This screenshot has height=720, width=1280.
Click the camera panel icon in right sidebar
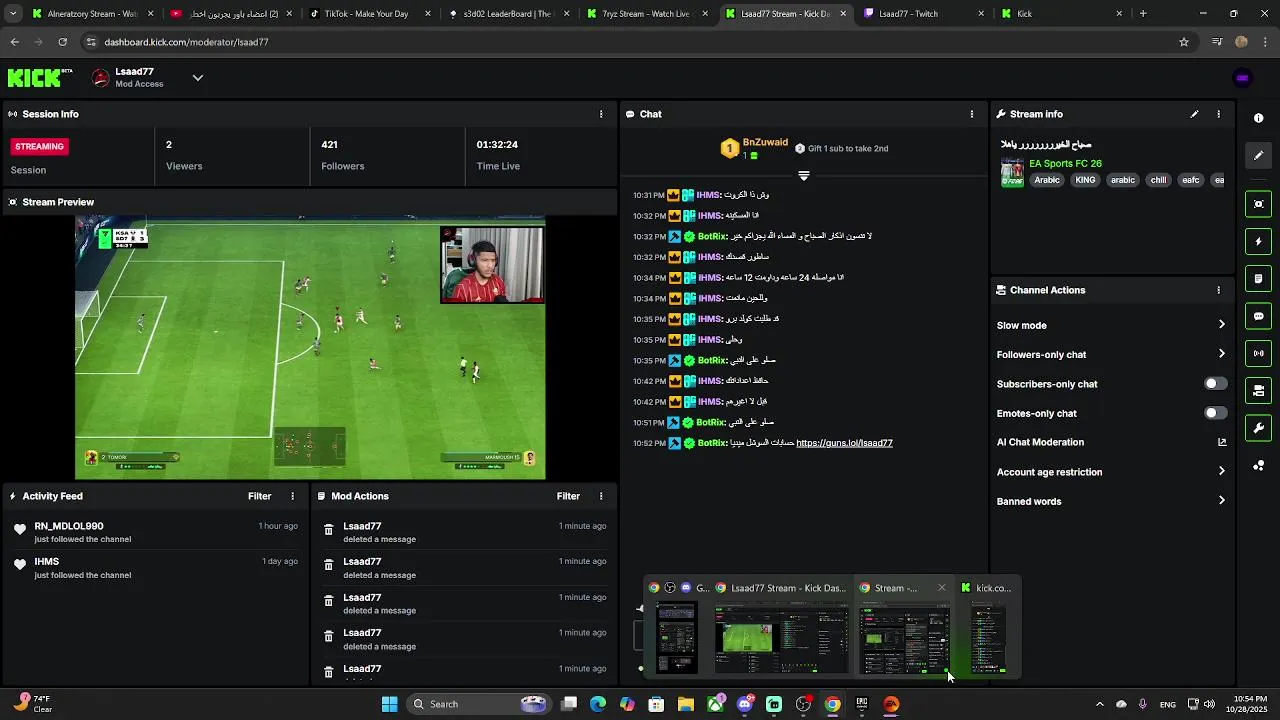click(x=1258, y=390)
